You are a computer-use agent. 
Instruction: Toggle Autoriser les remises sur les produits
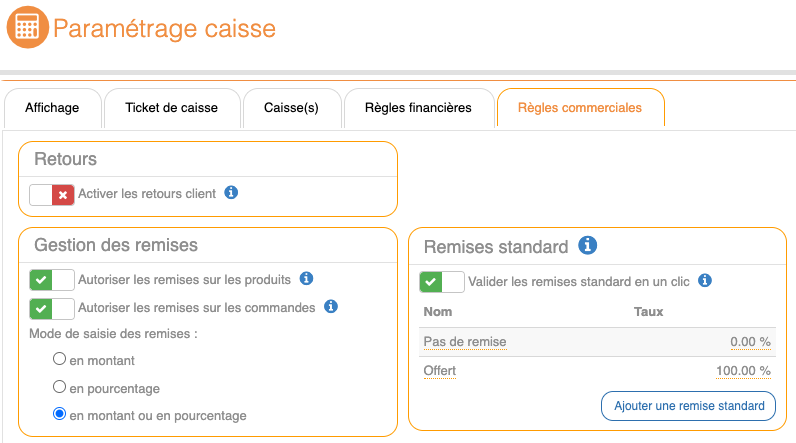(52, 280)
